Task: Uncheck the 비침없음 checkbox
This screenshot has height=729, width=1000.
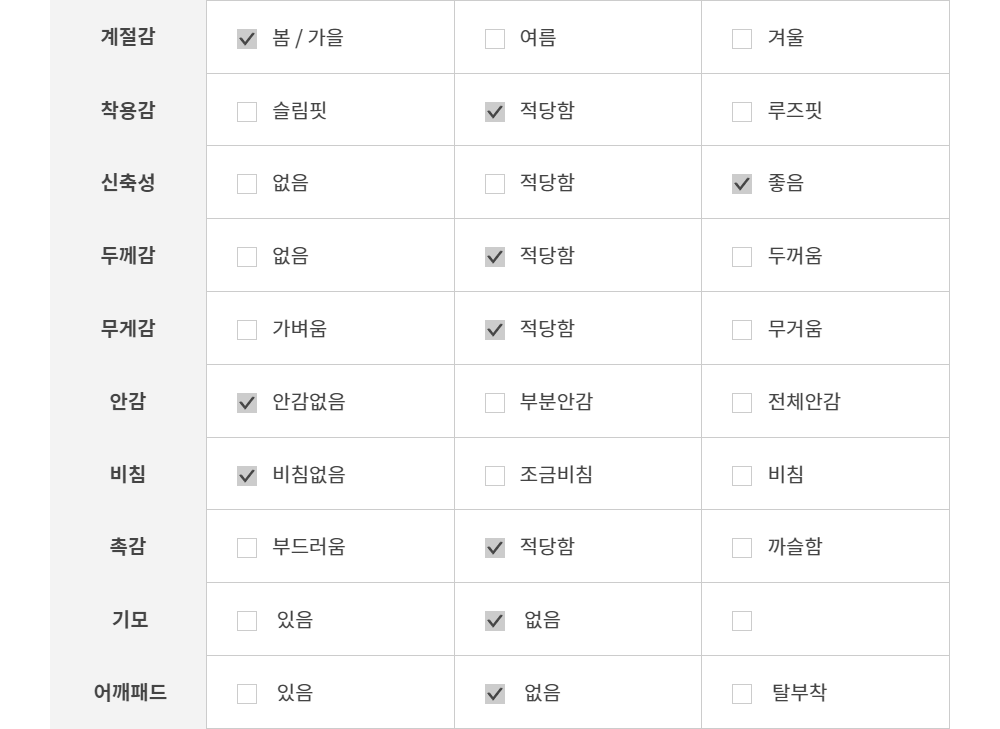Action: click(x=247, y=476)
